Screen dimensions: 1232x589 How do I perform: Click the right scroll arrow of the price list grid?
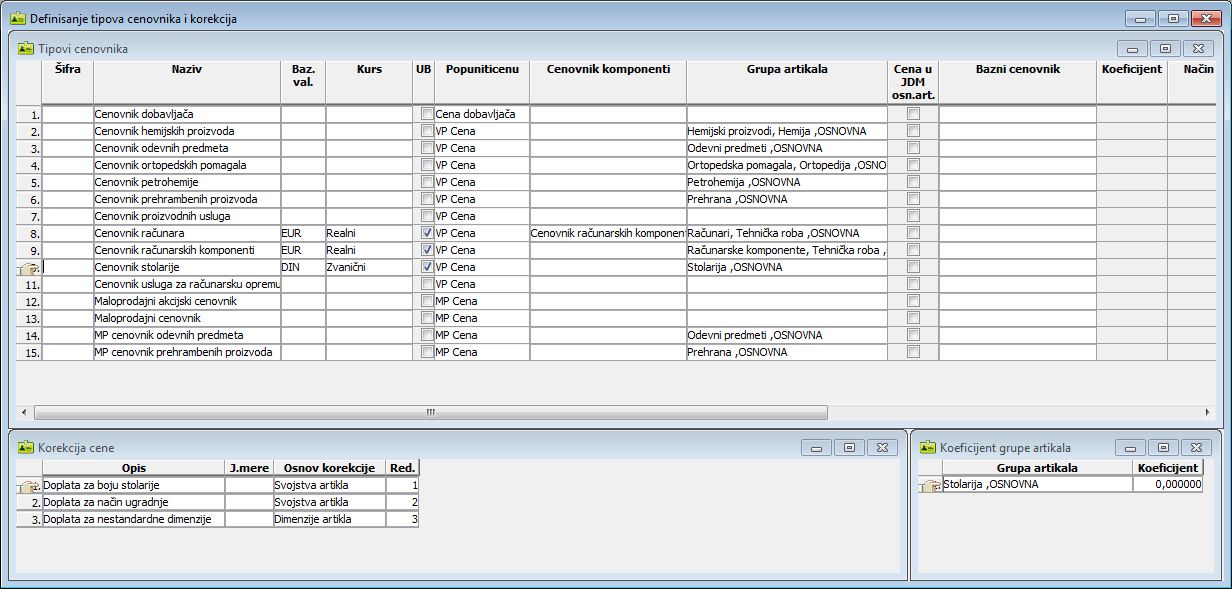point(1208,411)
